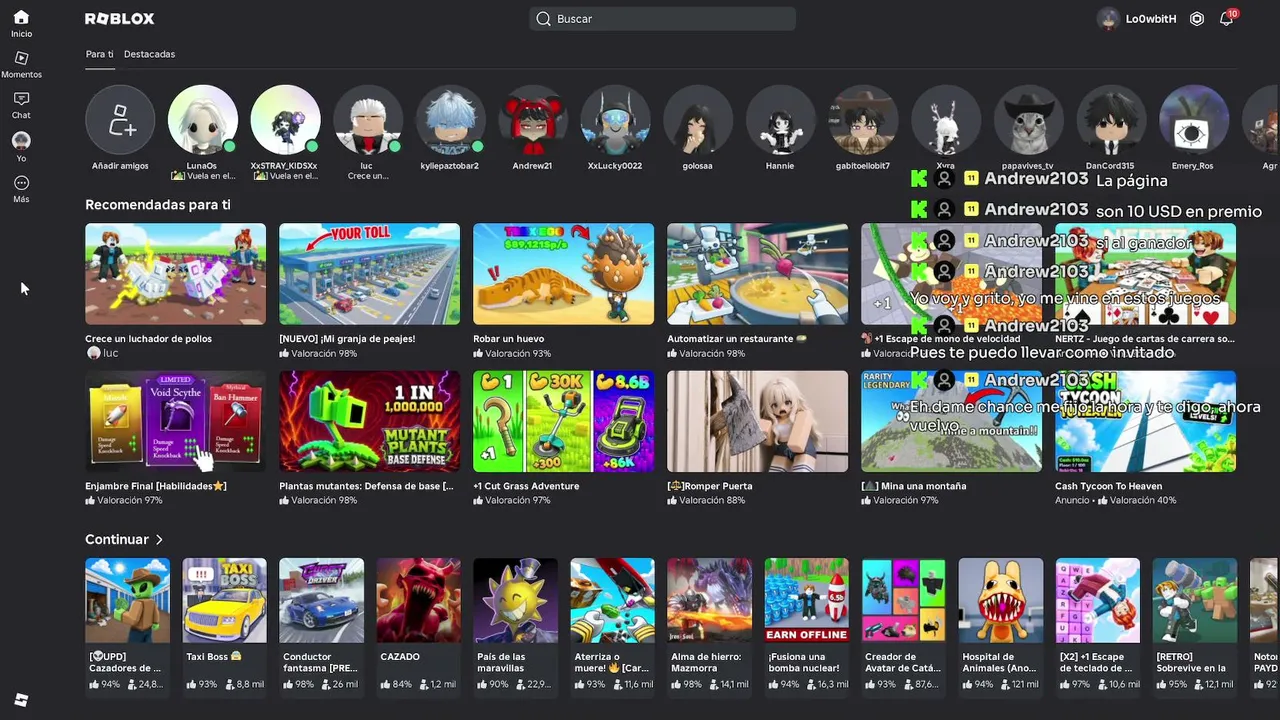This screenshot has height=720, width=1280.
Task: Open Momentos in the left sidebar
Action: (x=21, y=58)
